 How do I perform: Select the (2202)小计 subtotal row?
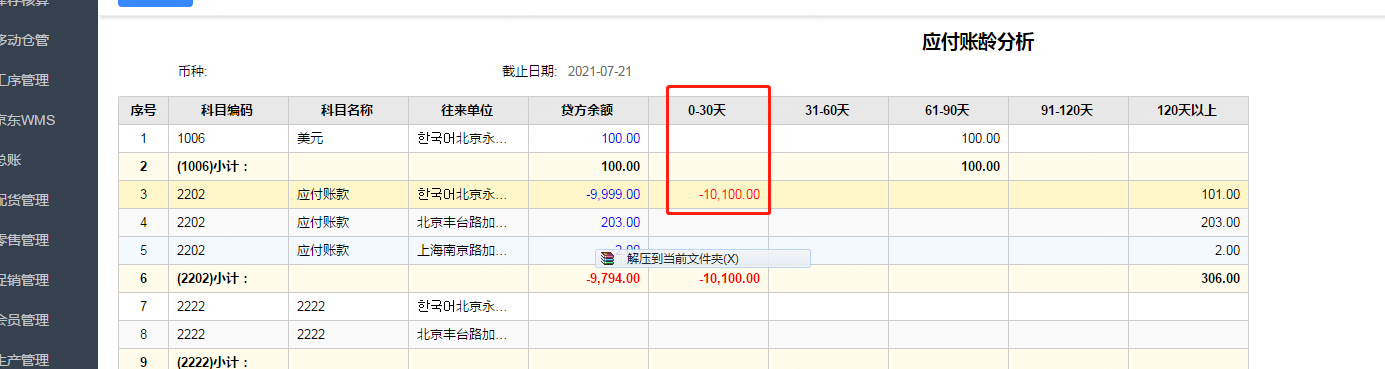(x=683, y=279)
